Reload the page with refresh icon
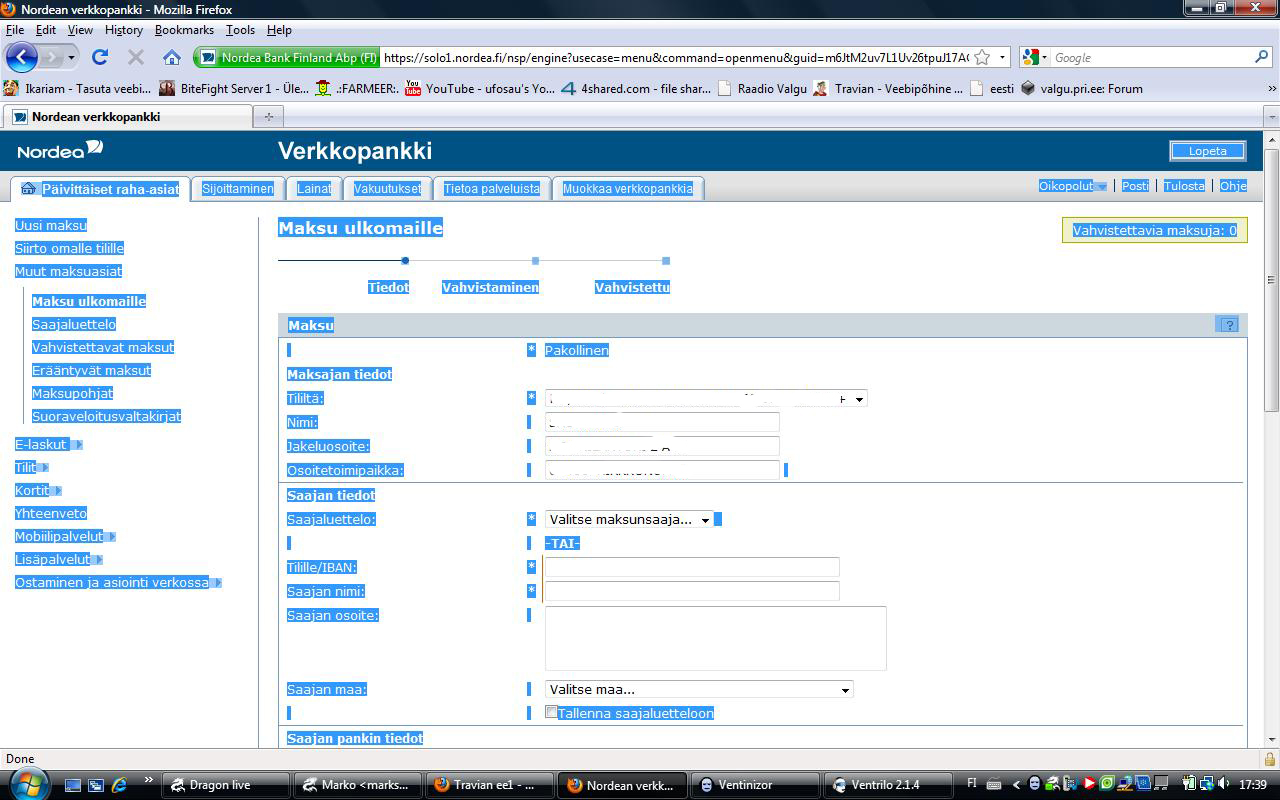Image resolution: width=1280 pixels, height=800 pixels. (x=100, y=57)
